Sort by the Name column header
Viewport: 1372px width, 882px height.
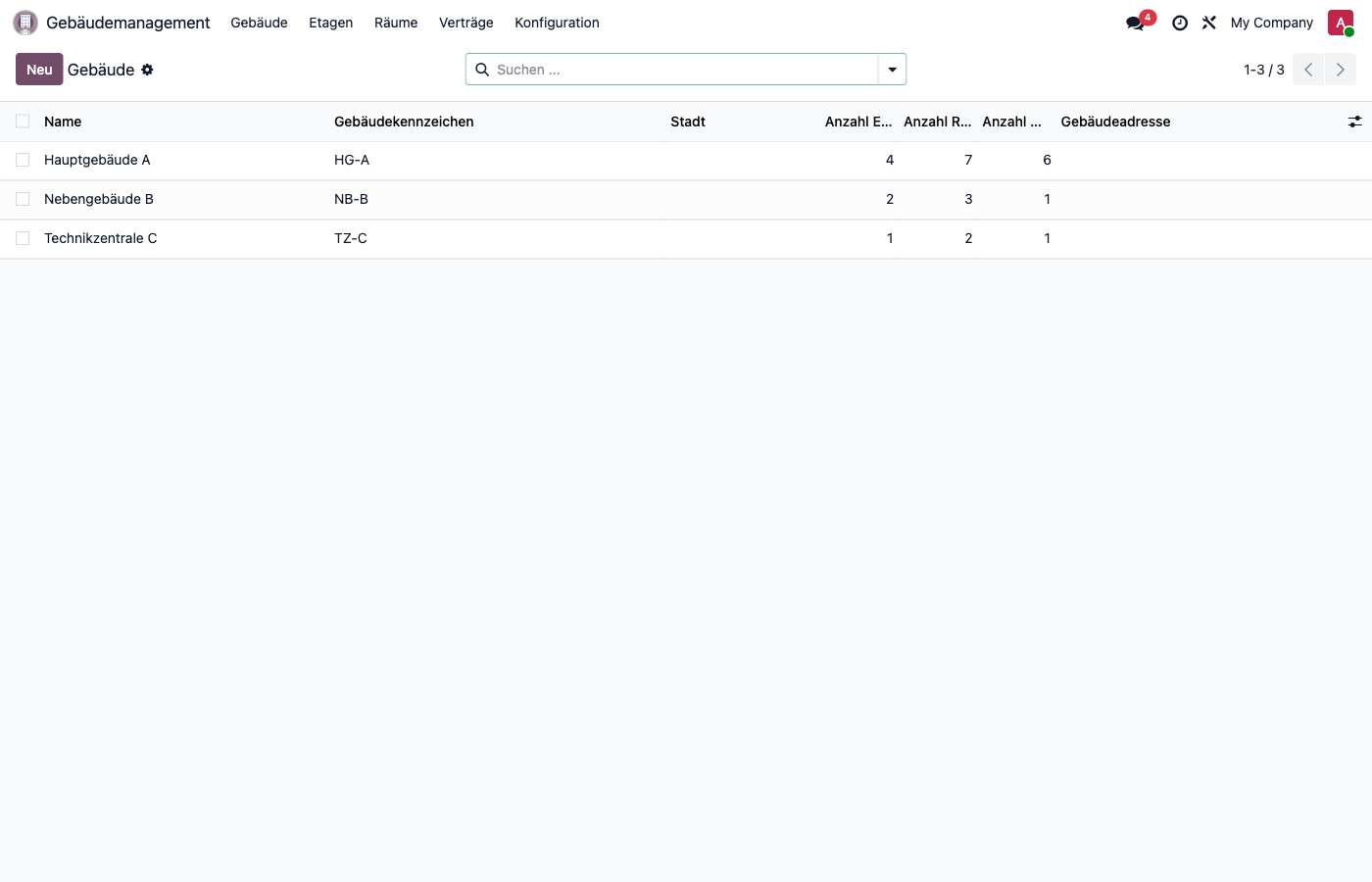63,122
